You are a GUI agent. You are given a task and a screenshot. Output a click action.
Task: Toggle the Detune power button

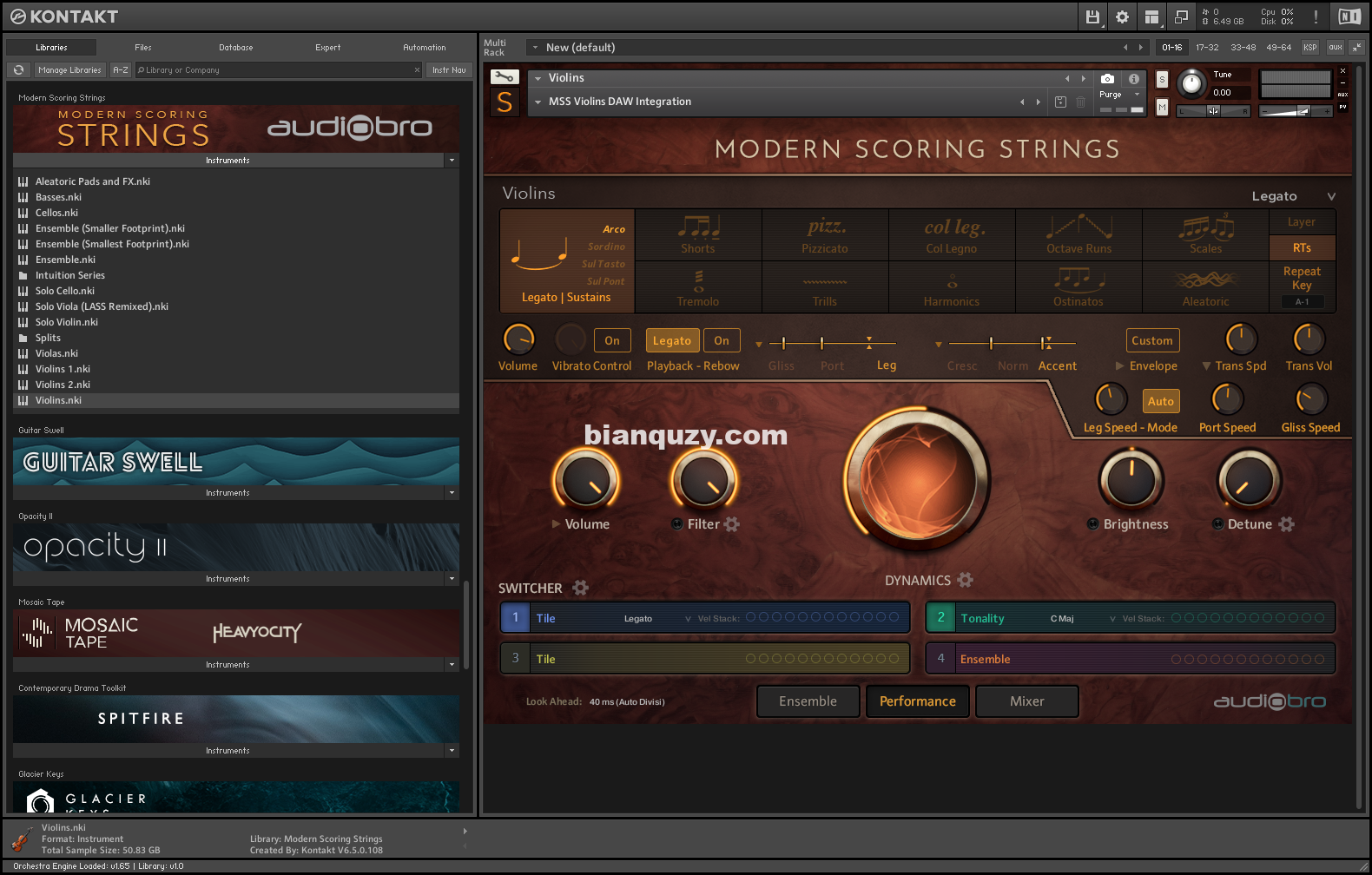coord(1218,523)
